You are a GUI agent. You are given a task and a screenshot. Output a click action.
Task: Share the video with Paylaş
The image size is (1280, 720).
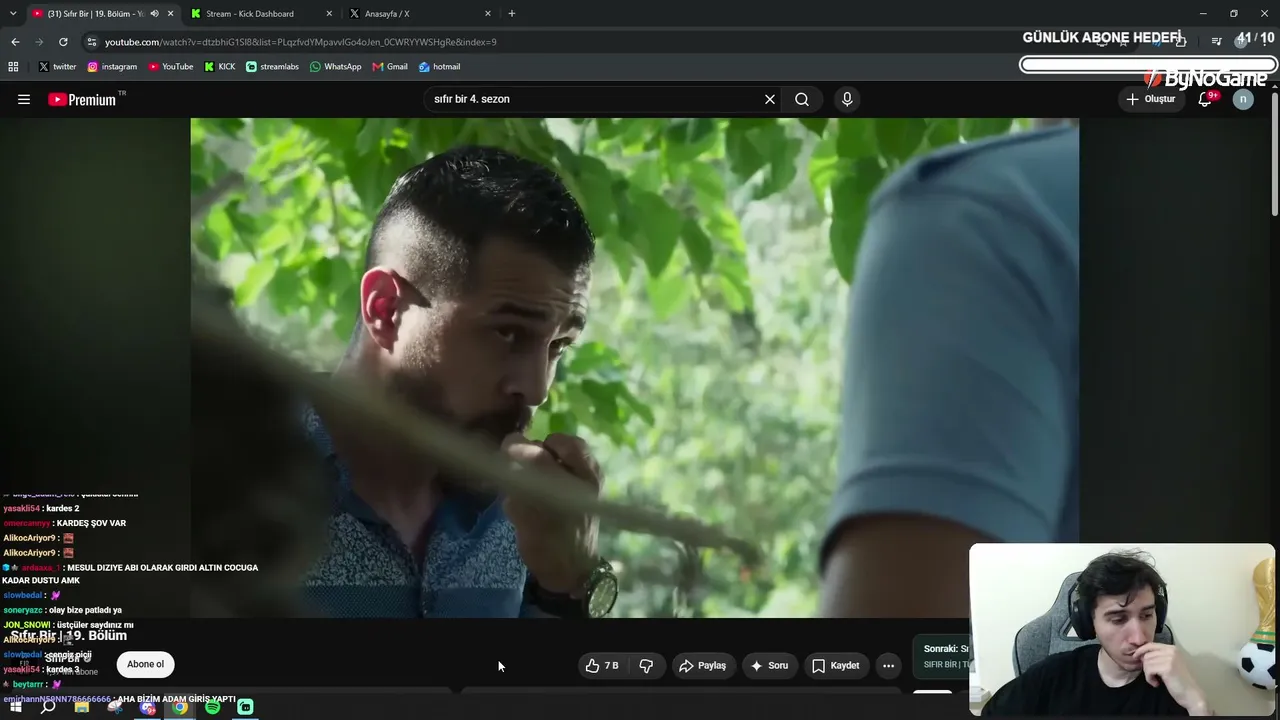point(702,665)
